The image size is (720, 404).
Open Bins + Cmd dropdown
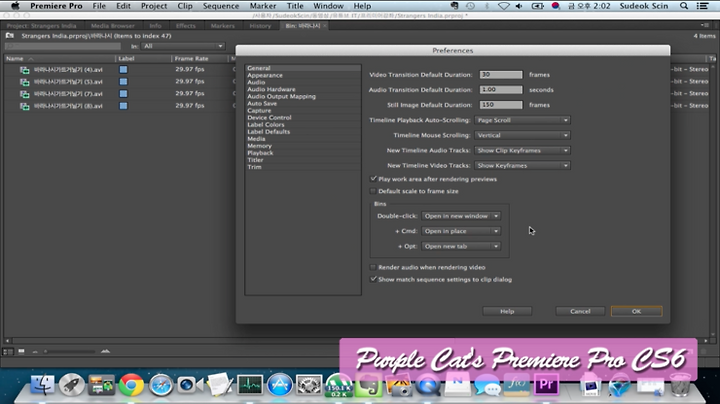[461, 231]
